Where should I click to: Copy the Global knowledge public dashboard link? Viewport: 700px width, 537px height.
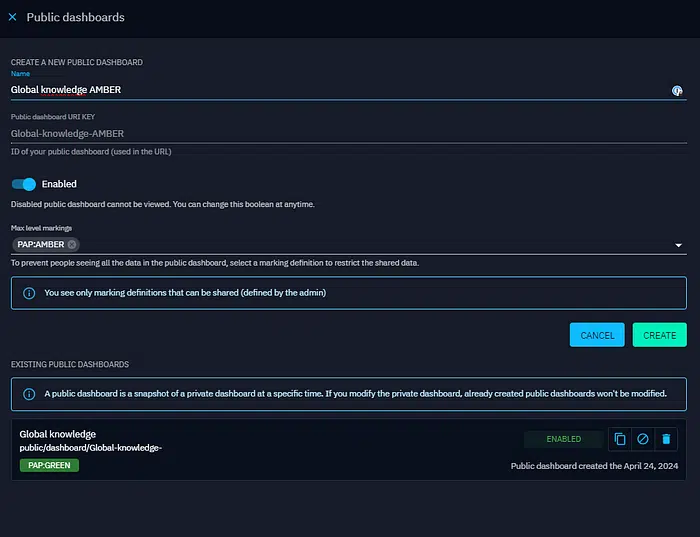620,439
